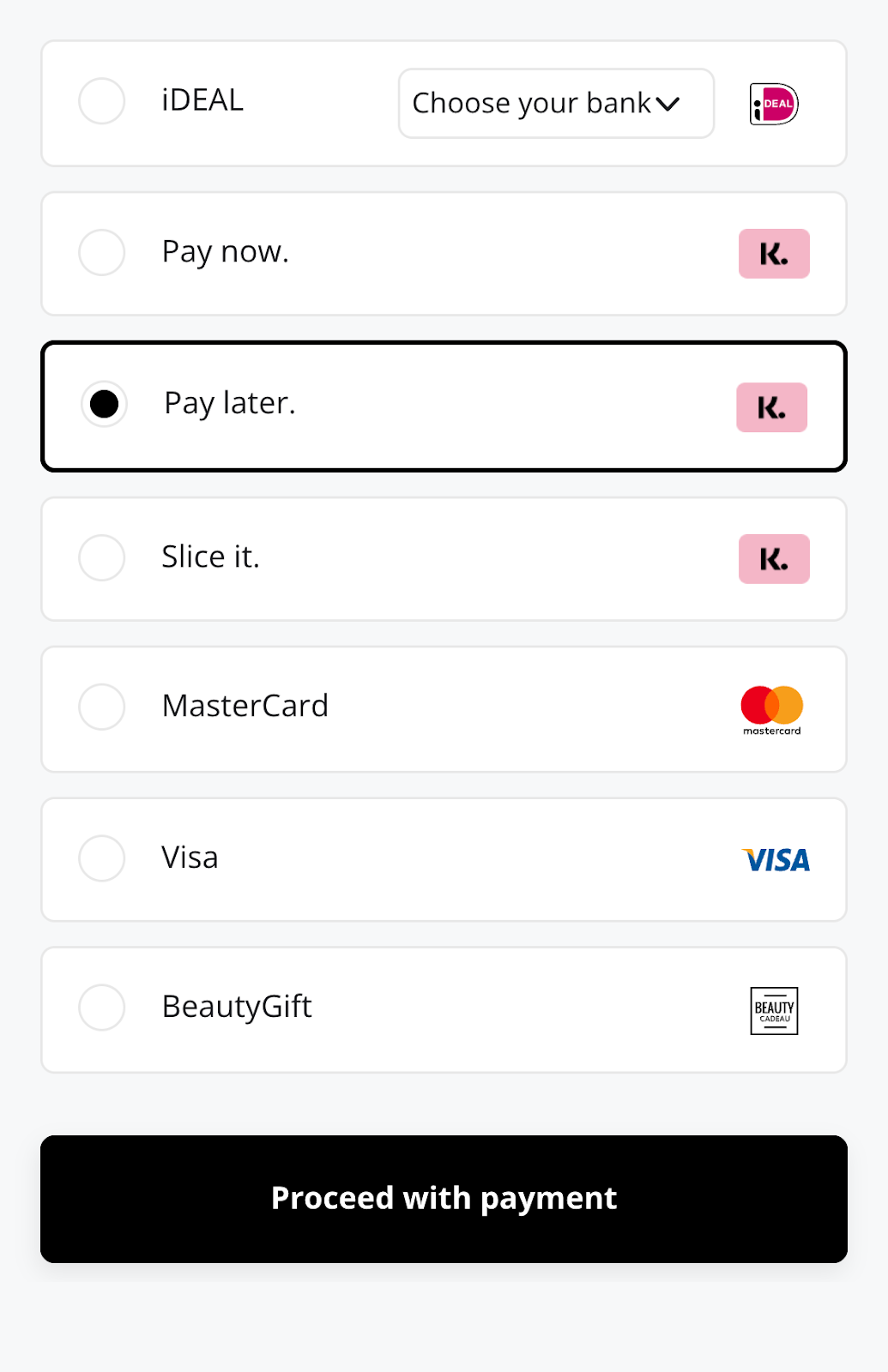The height and width of the screenshot is (1372, 888).
Task: Click the Visa payment option label
Action: [x=190, y=857]
